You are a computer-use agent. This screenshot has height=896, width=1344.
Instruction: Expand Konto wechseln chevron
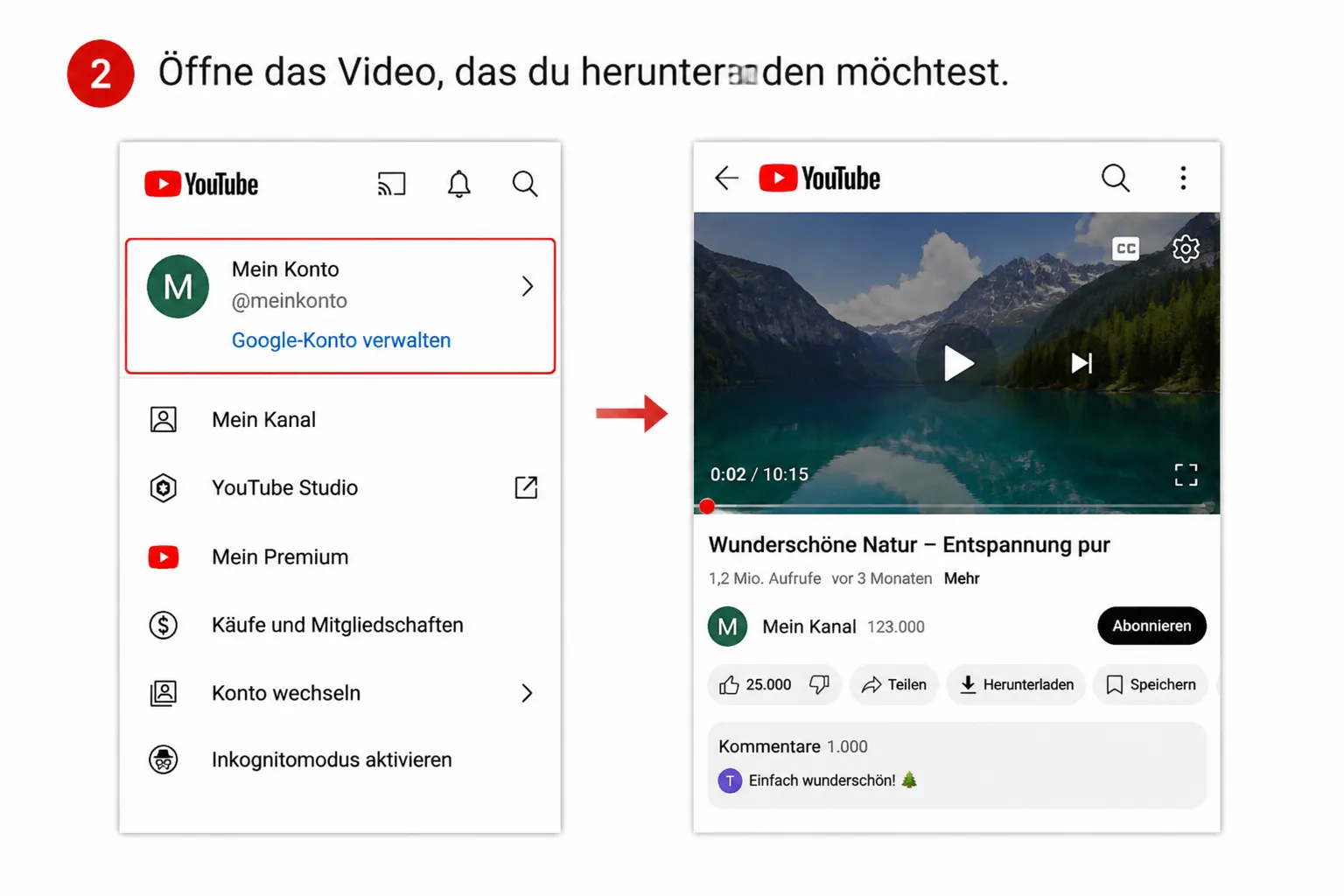pos(528,693)
